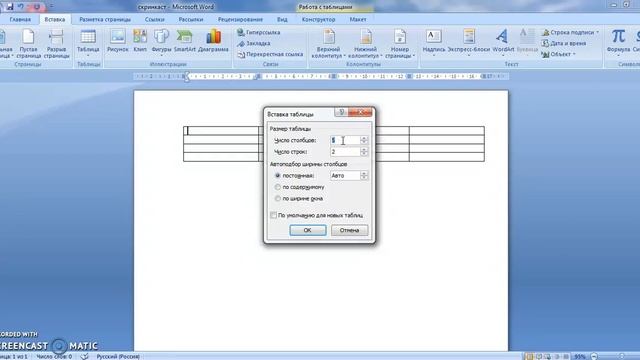Insert a SmartArt graphic
Screen dimensions: 640x360
184,41
